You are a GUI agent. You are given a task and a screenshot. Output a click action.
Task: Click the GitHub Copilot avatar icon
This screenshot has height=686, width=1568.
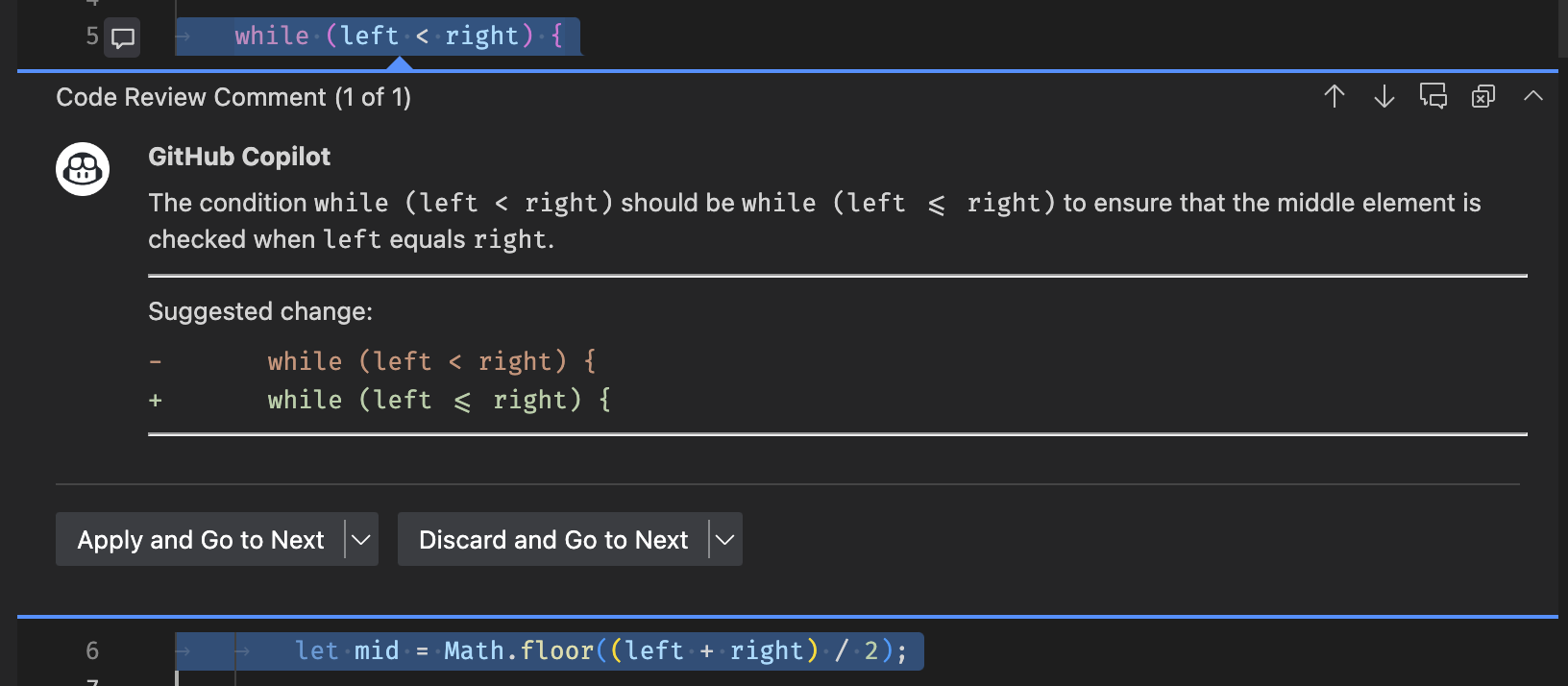coord(83,169)
